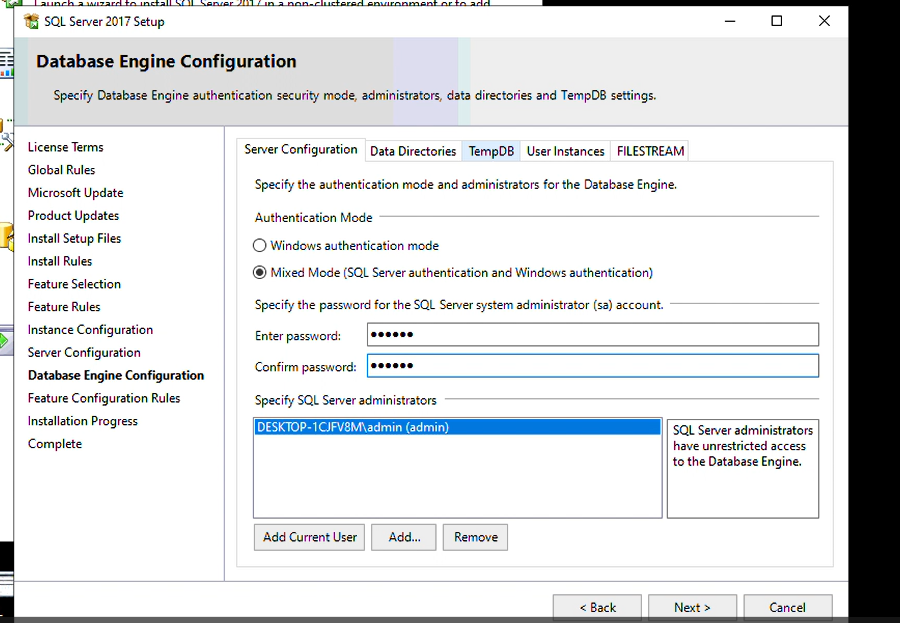900x623 pixels.
Task: Click Feature Configuration Rules step
Action: point(104,398)
